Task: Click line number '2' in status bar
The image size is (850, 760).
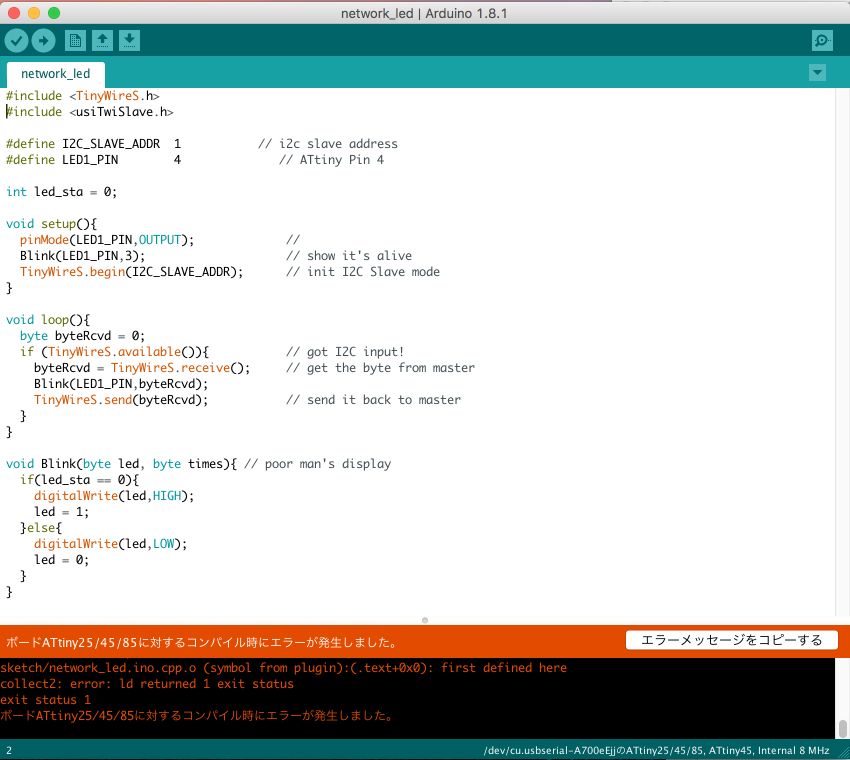Action: (x=9, y=751)
